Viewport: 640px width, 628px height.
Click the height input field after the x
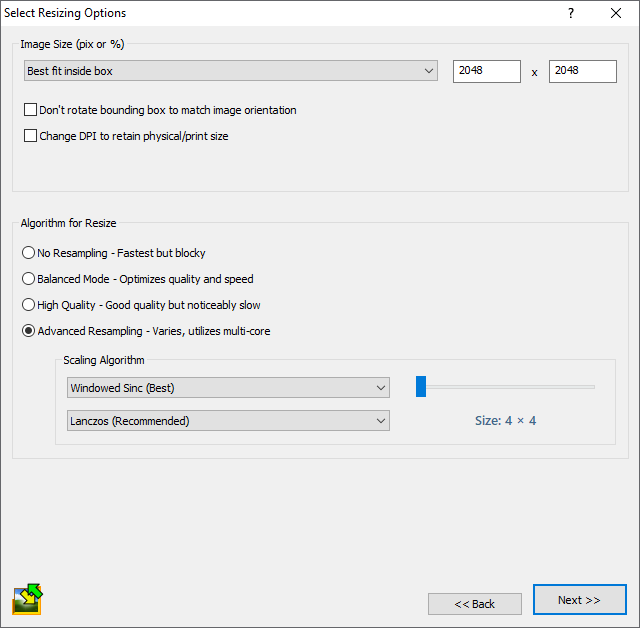(582, 71)
